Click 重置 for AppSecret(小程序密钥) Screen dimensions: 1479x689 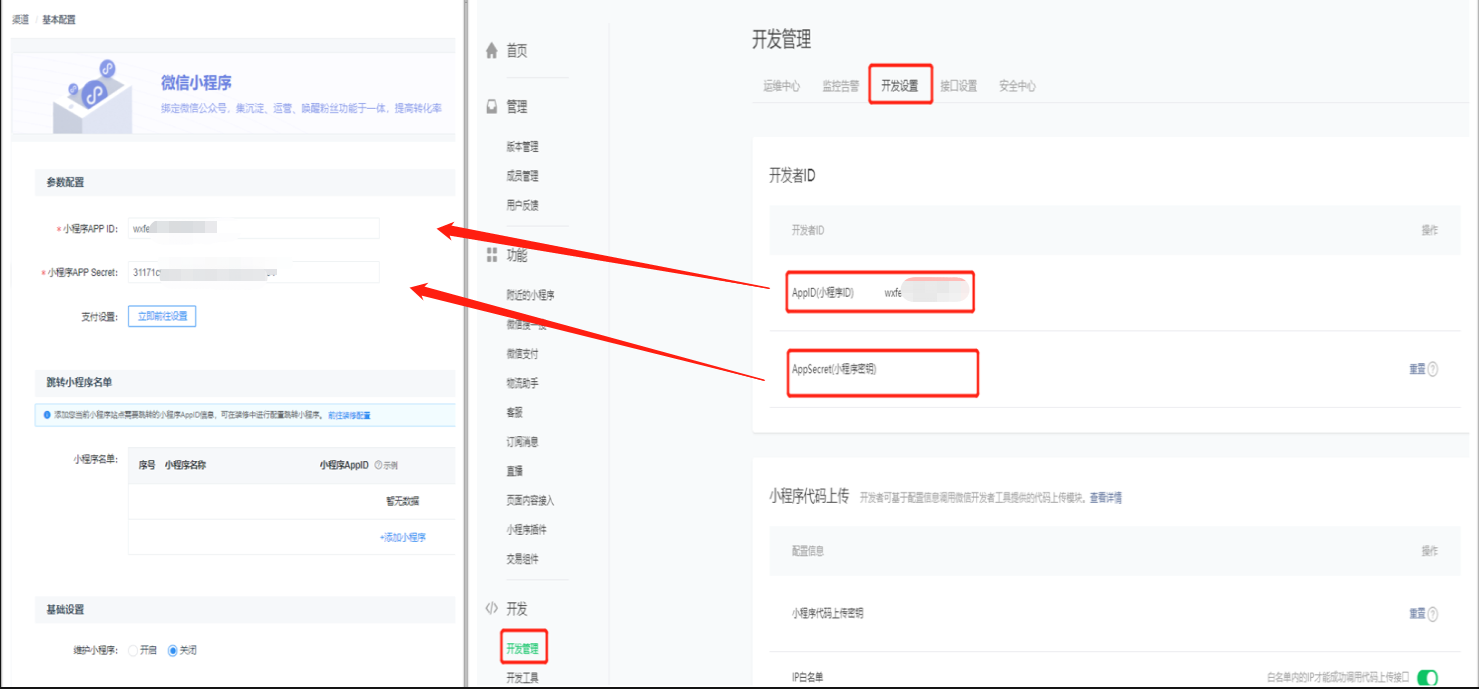(1417, 369)
